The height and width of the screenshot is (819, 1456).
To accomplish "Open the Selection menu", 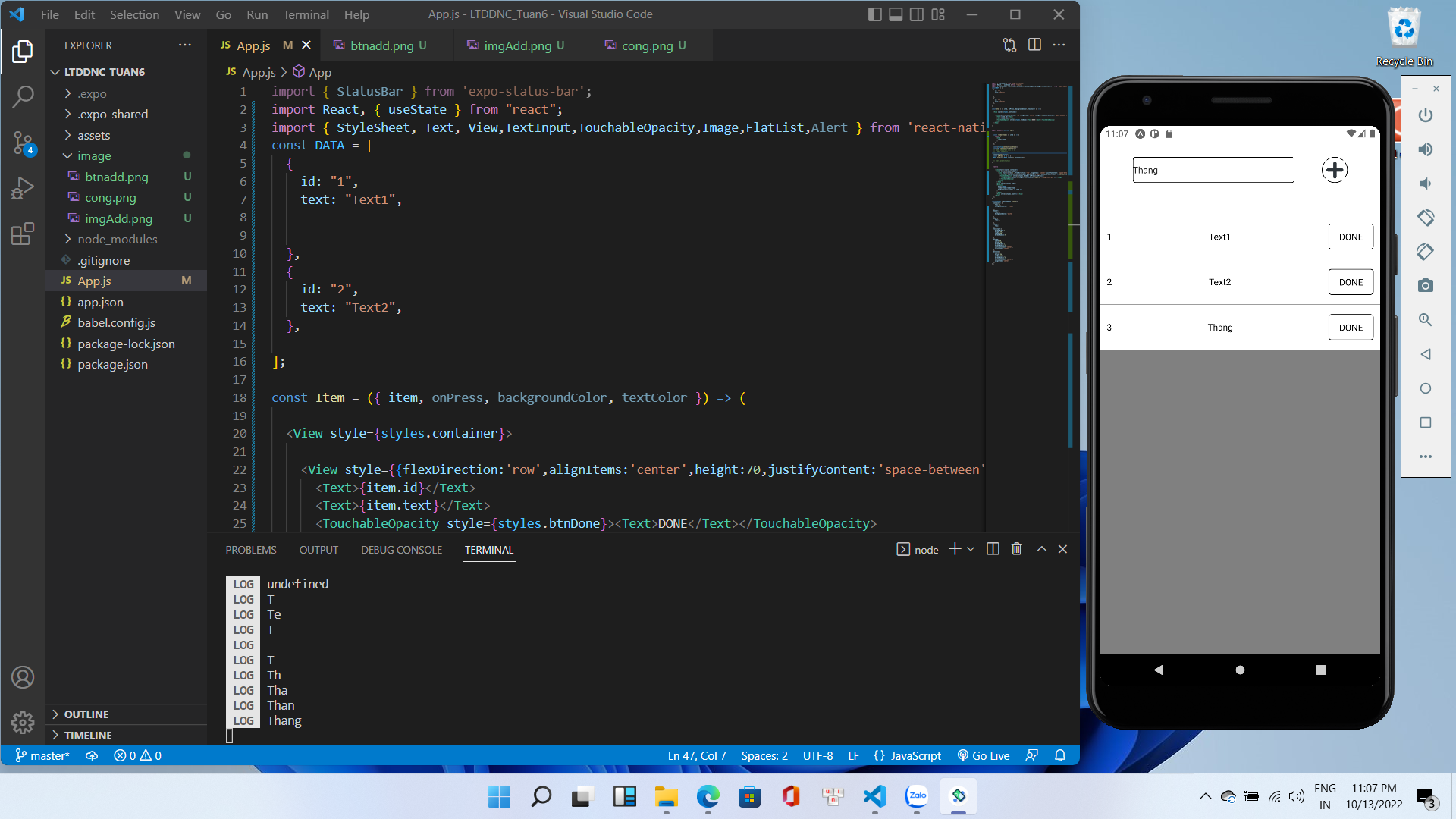I will click(x=134, y=14).
